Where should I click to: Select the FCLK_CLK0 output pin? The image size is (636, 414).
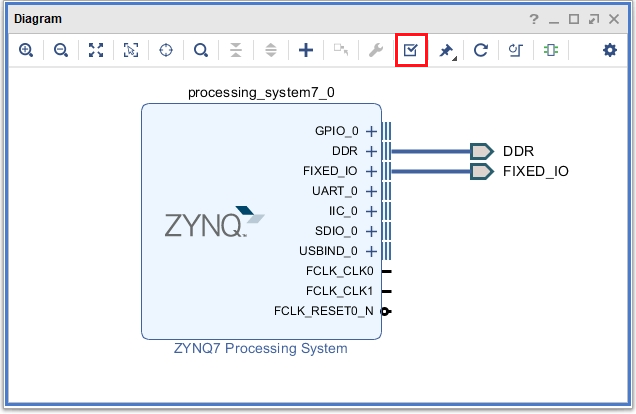pos(387,271)
